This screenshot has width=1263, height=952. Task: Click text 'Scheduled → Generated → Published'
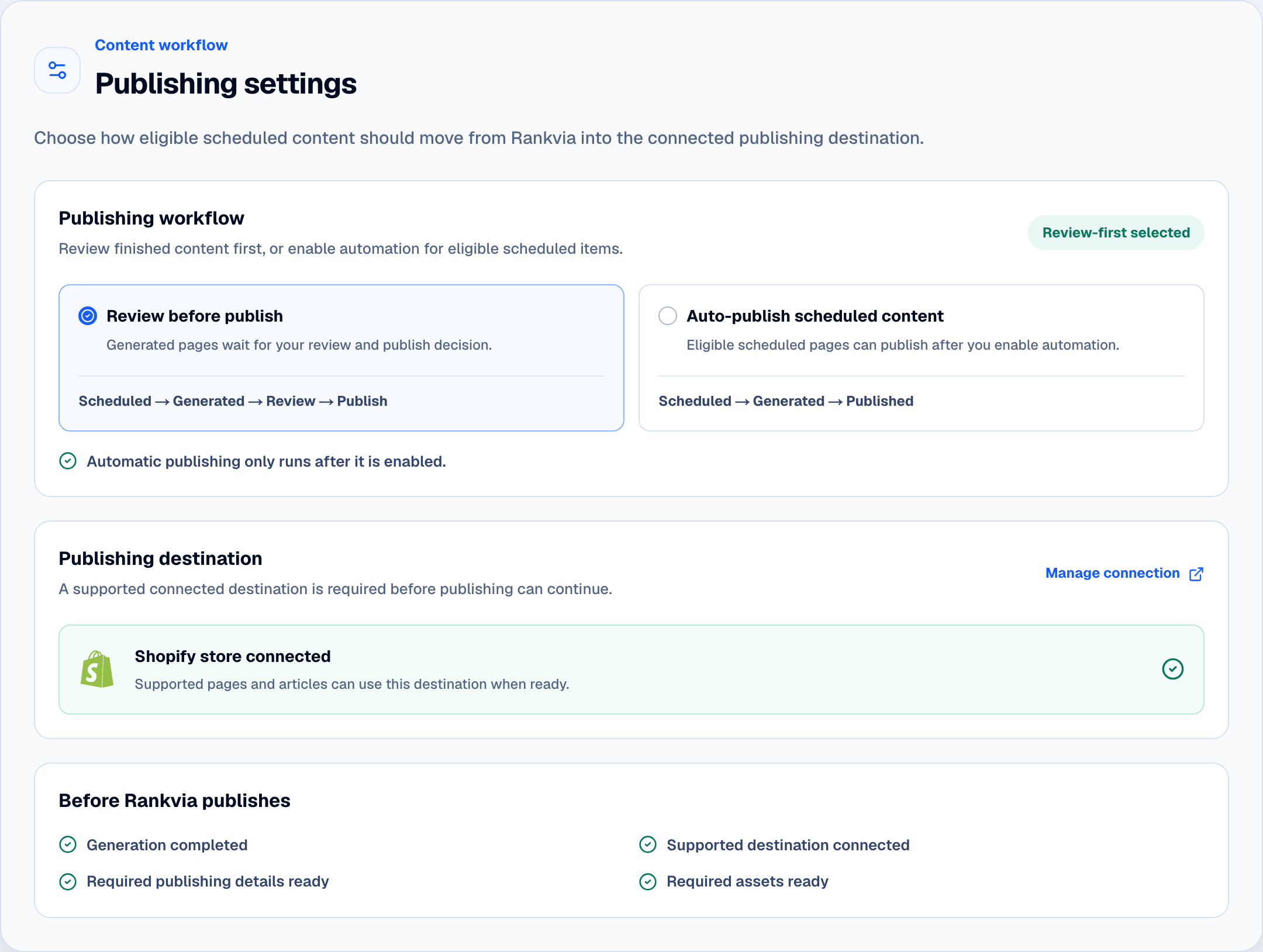coord(786,401)
